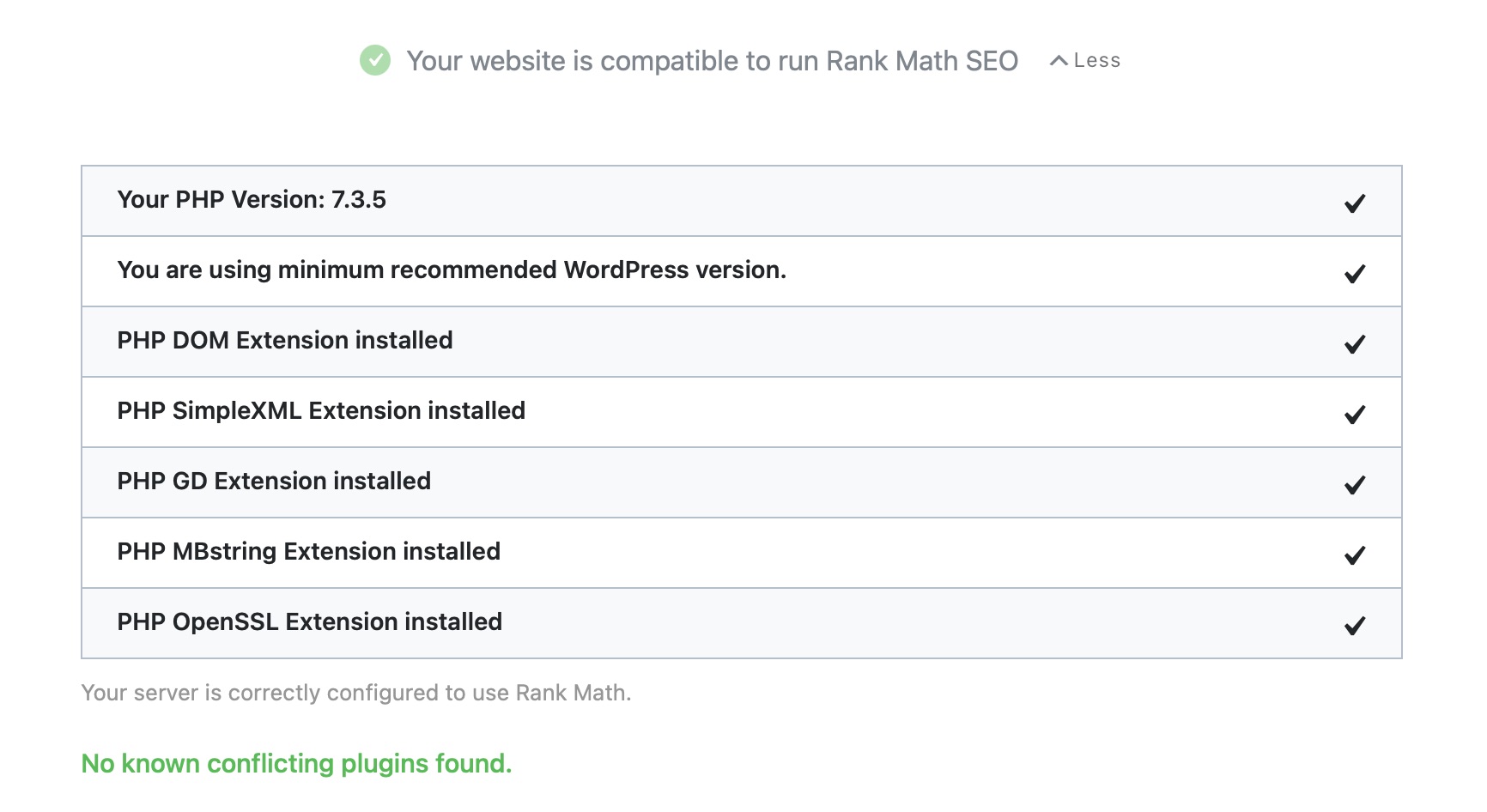The image size is (1487, 812).
Task: Click checkmark in WordPress version row
Action: click(1355, 274)
